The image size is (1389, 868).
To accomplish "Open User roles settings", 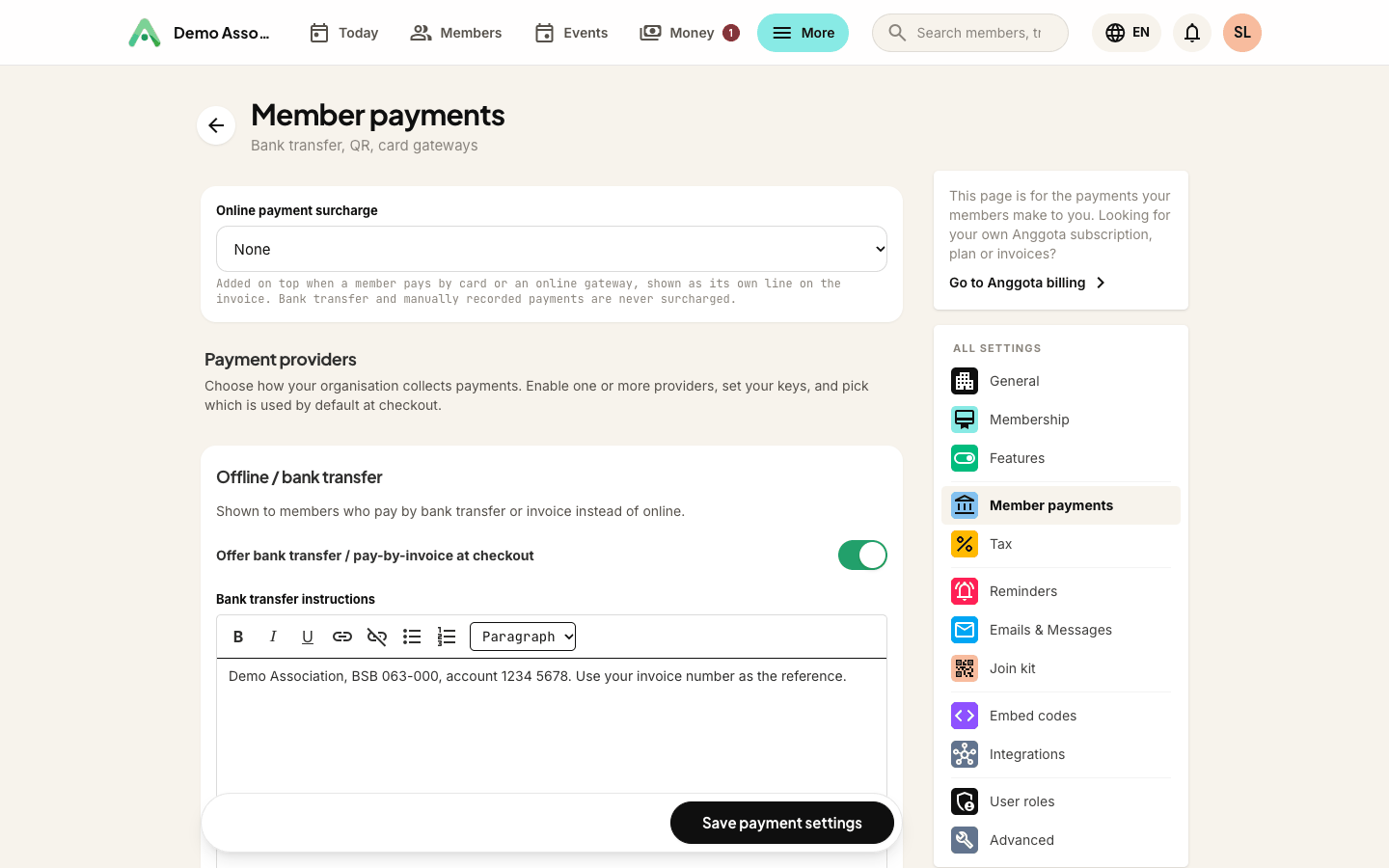I will (x=1061, y=801).
